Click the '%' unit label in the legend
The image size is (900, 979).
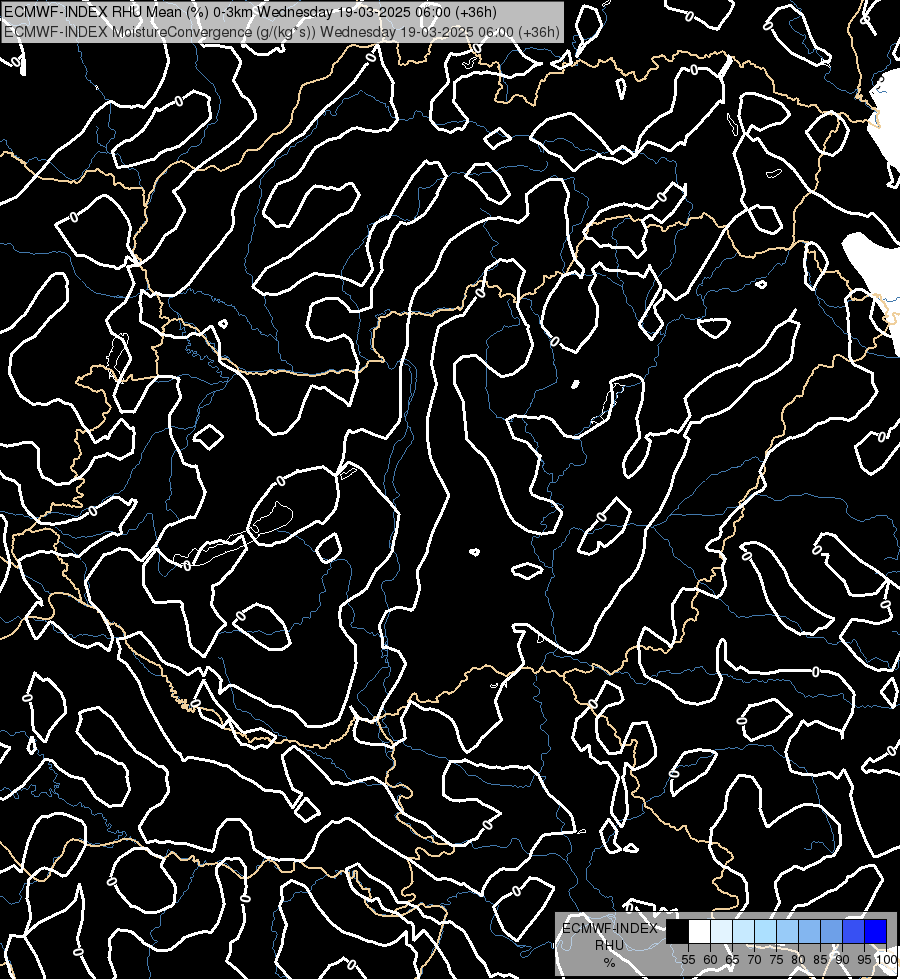click(609, 962)
